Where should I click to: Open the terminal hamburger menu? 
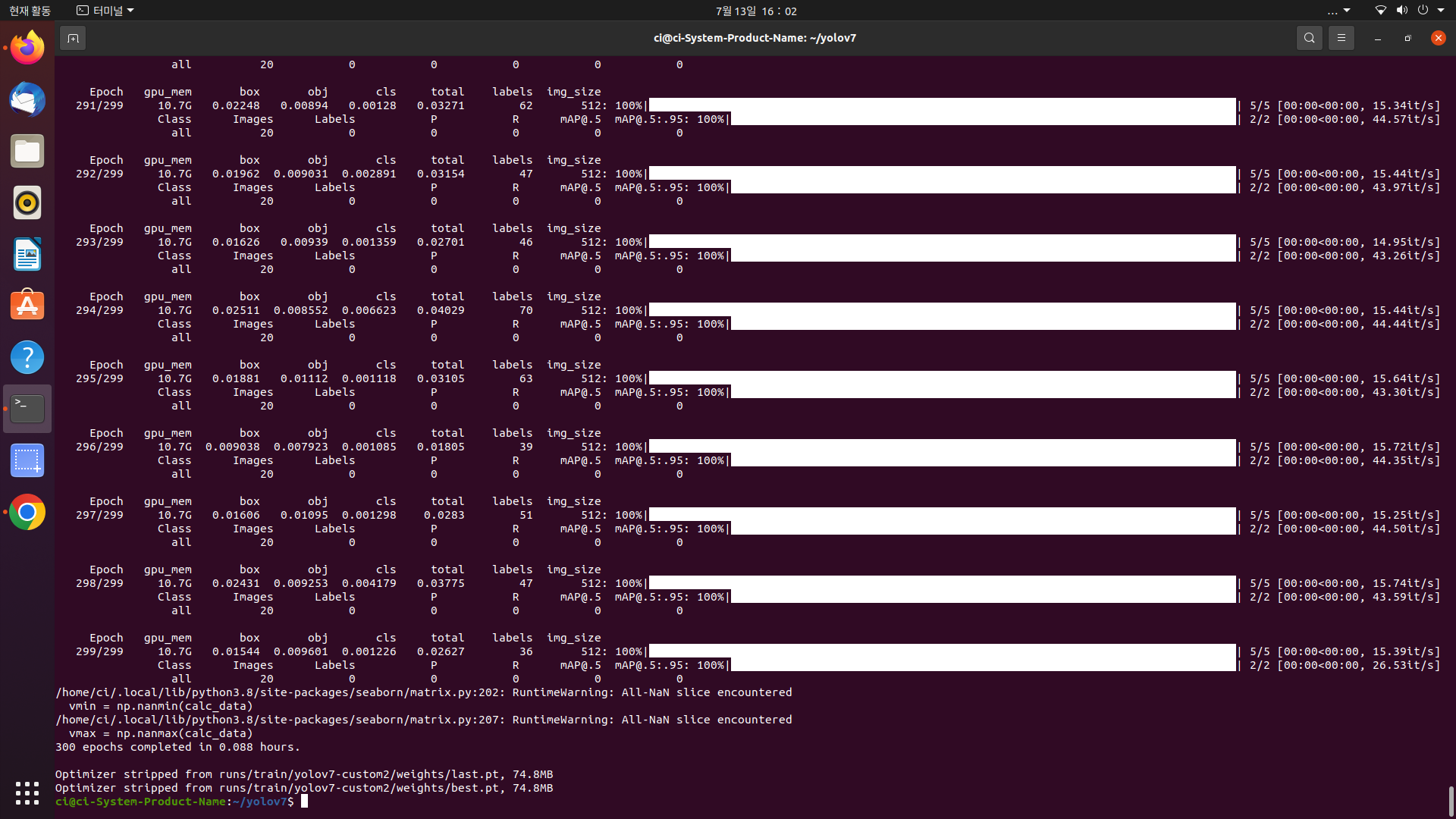pos(1341,38)
